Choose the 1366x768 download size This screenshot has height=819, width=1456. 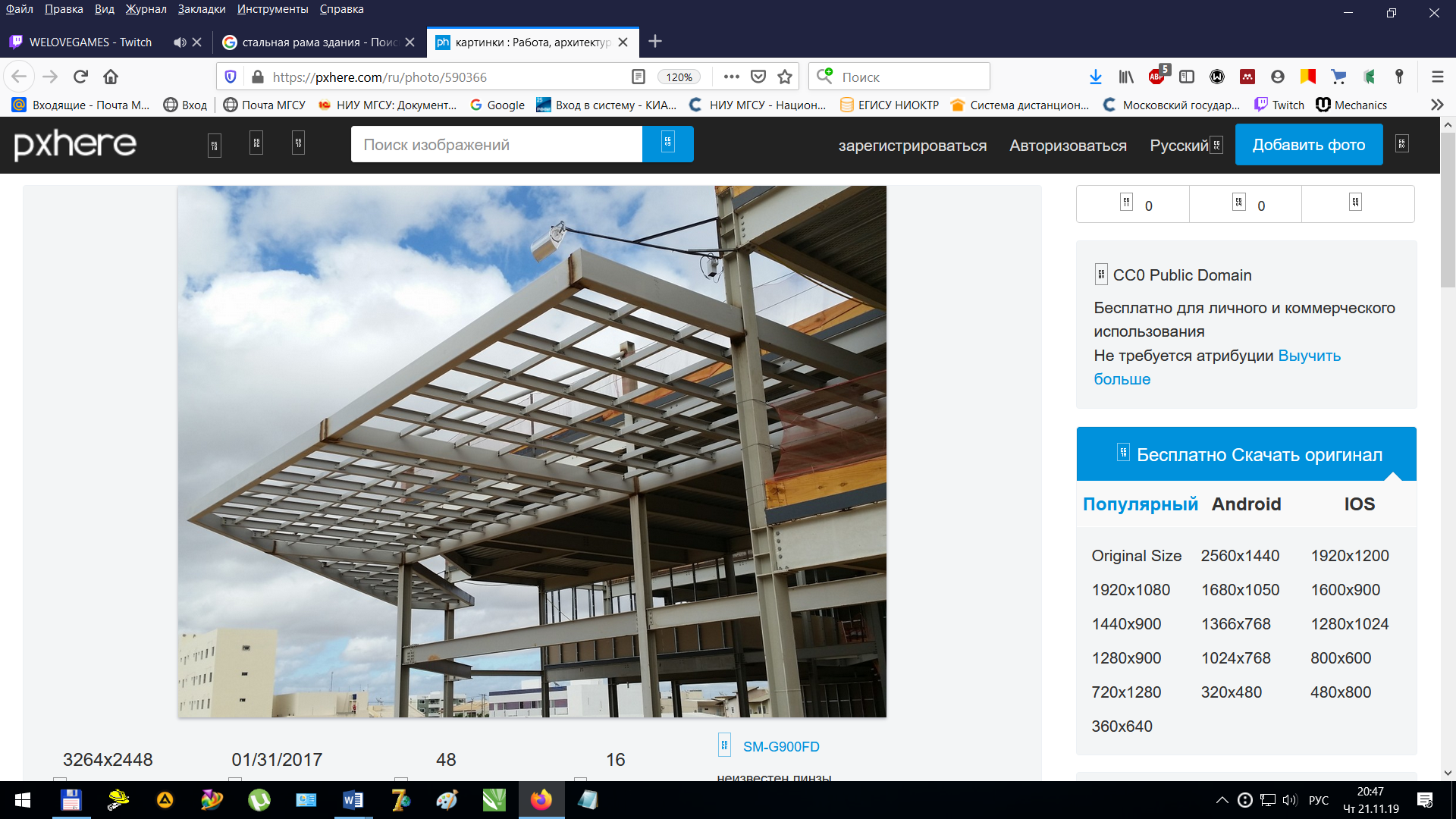pyautogui.click(x=1235, y=624)
